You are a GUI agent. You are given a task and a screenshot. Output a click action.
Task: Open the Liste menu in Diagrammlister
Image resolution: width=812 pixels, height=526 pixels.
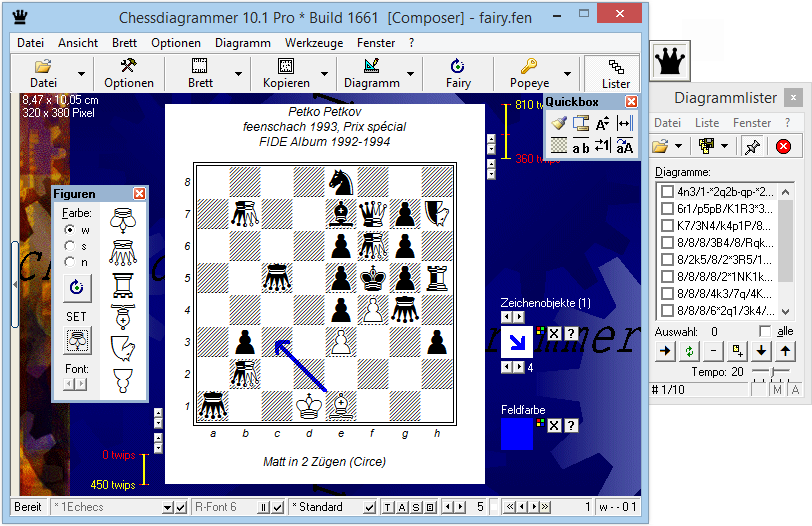[707, 123]
